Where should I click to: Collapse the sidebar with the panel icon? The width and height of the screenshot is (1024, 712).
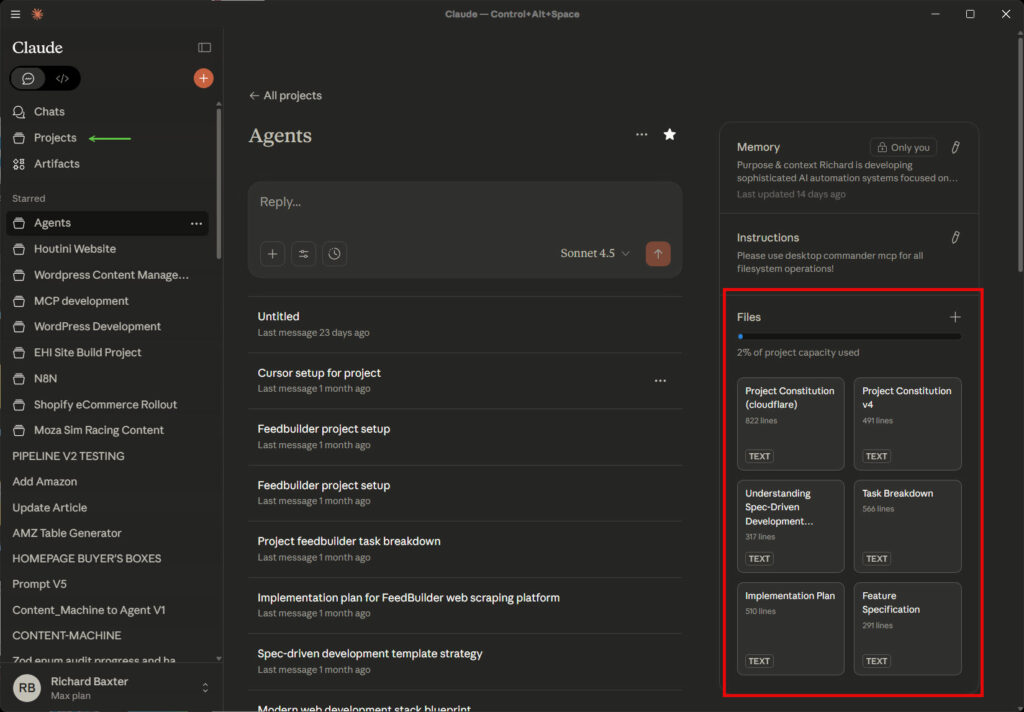[204, 47]
